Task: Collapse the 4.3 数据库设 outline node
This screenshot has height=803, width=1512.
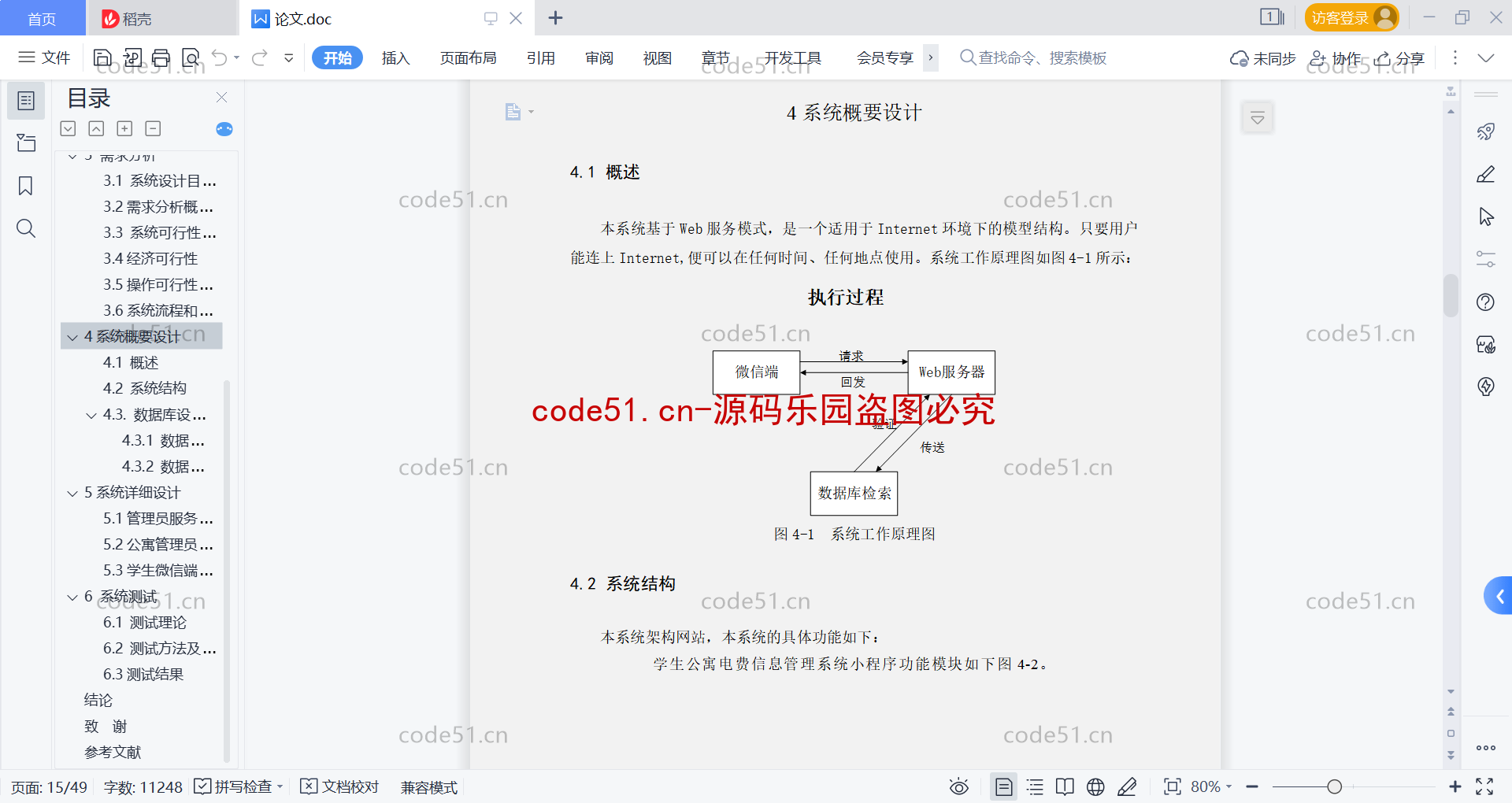Action: click(x=91, y=415)
